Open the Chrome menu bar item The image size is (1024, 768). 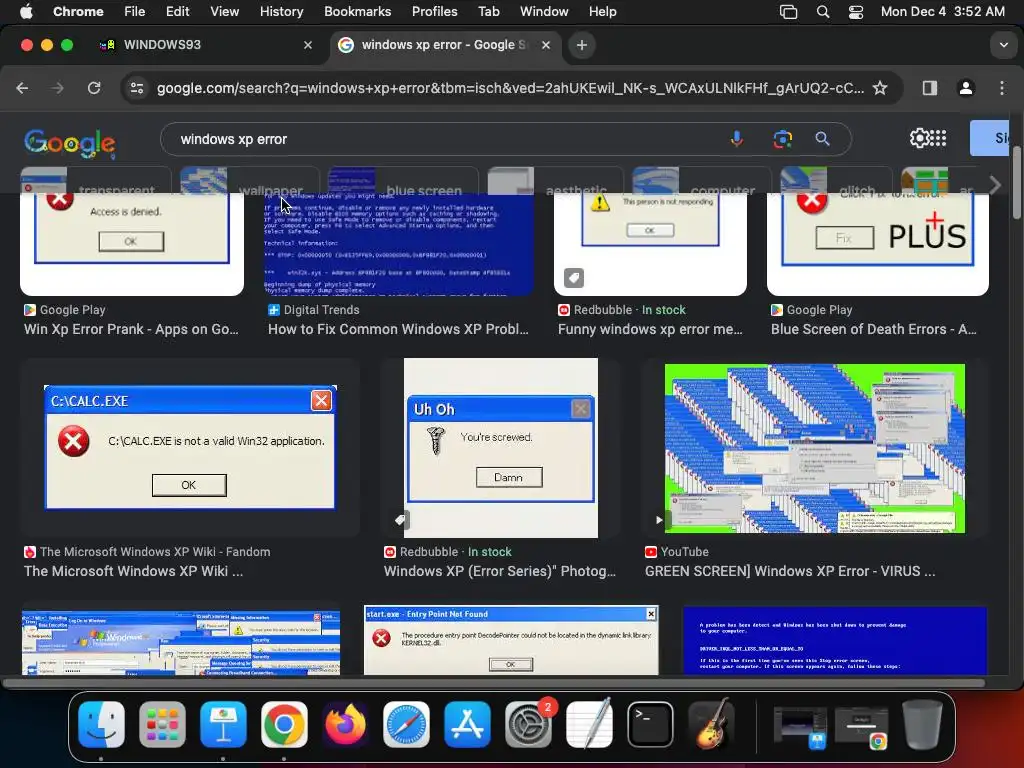click(78, 11)
